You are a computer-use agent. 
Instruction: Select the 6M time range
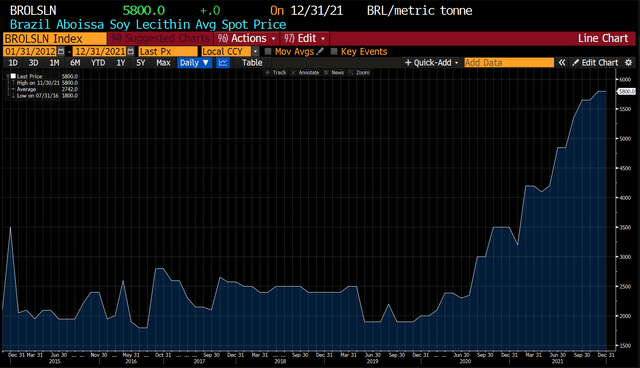(x=75, y=62)
